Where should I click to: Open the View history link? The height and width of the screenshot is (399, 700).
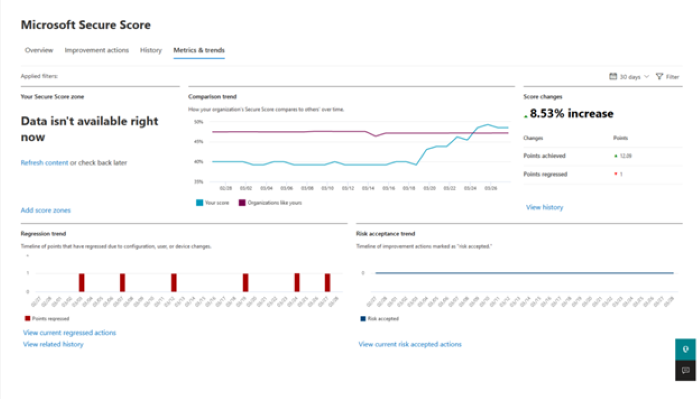coord(544,207)
